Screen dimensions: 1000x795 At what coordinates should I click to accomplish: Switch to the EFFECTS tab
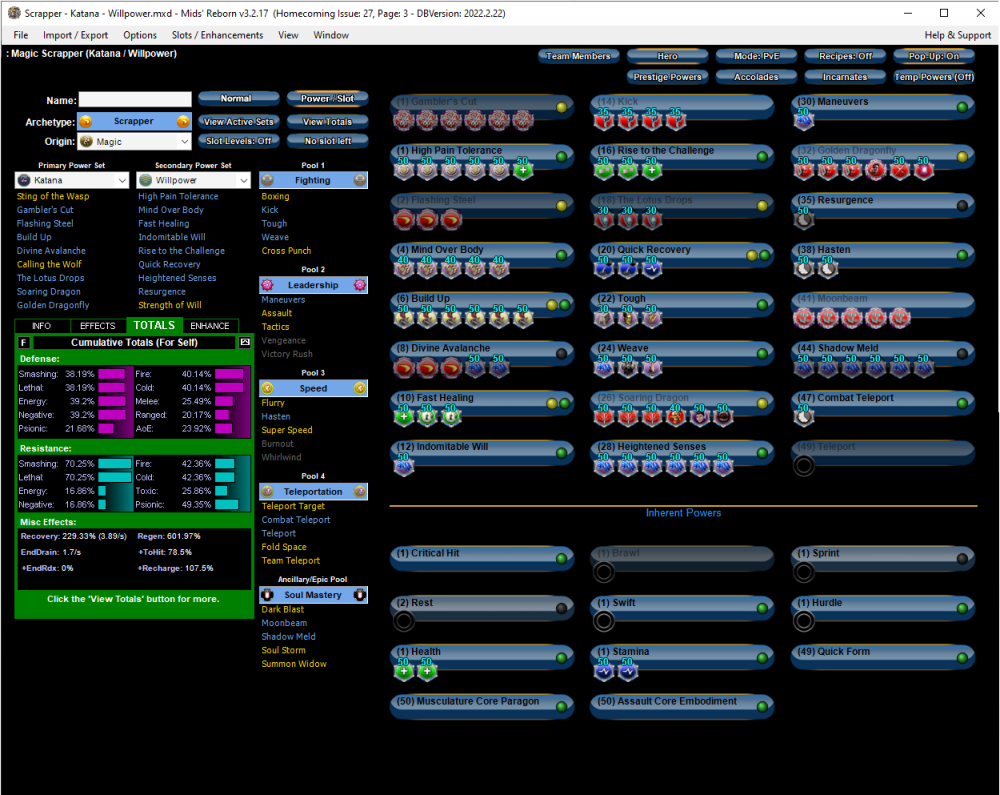pos(97,325)
